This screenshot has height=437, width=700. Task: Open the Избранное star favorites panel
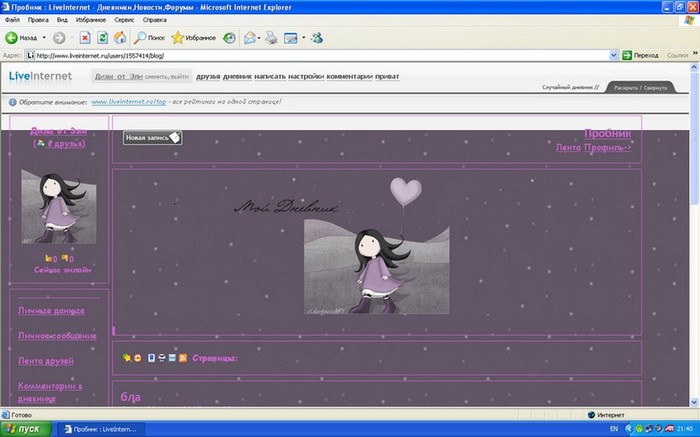pyautogui.click(x=193, y=38)
